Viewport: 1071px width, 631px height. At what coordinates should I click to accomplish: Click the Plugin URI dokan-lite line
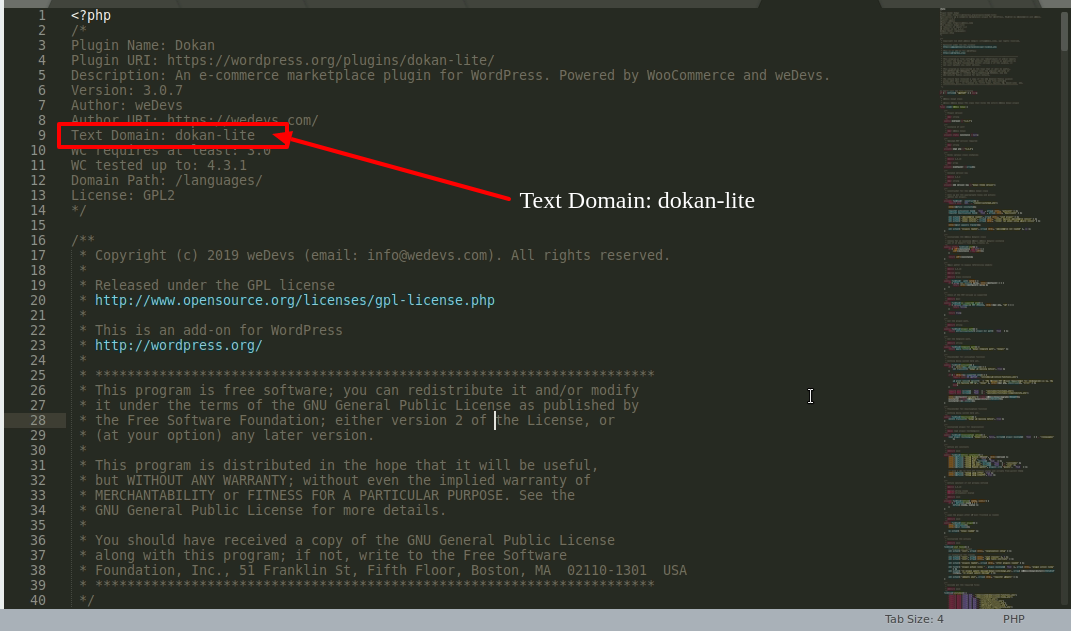coord(283,60)
